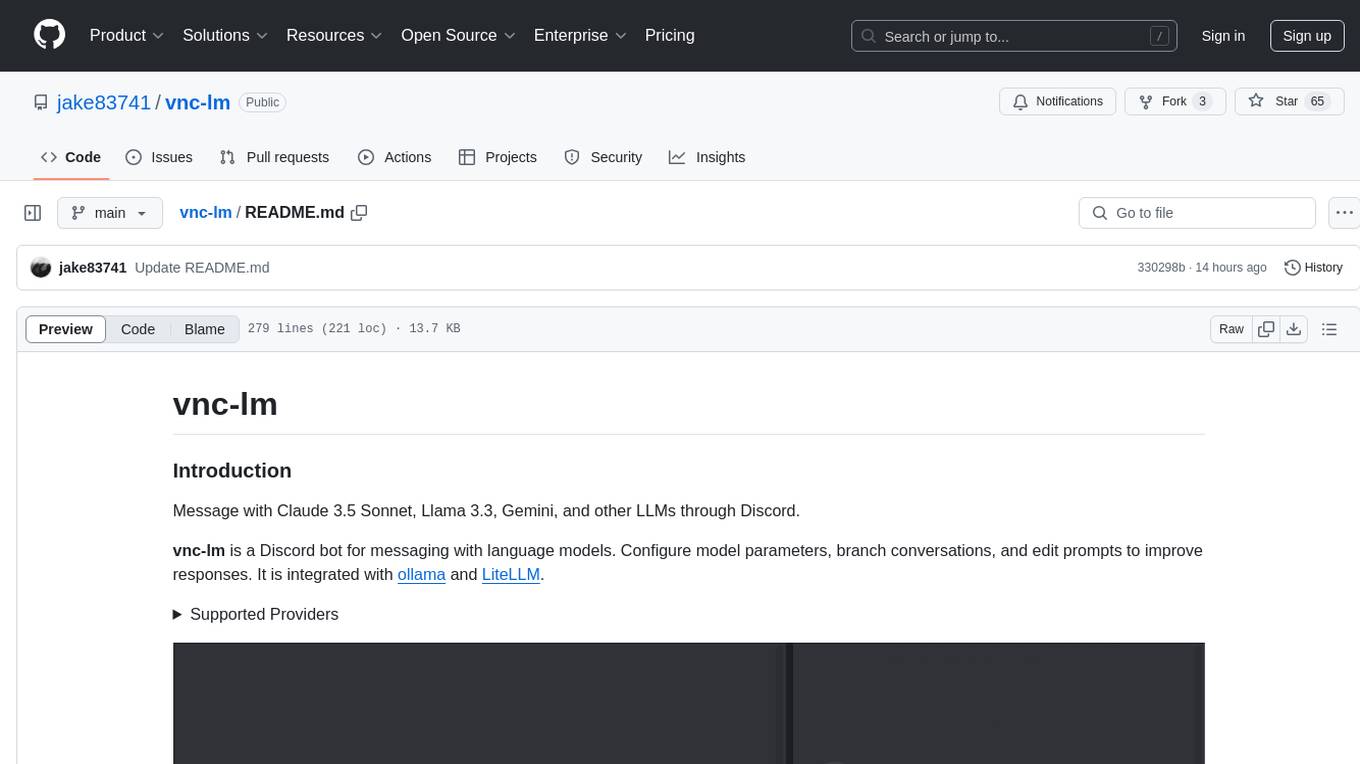The width and height of the screenshot is (1360, 764).
Task: Click the star count 65
Action: point(1317,101)
